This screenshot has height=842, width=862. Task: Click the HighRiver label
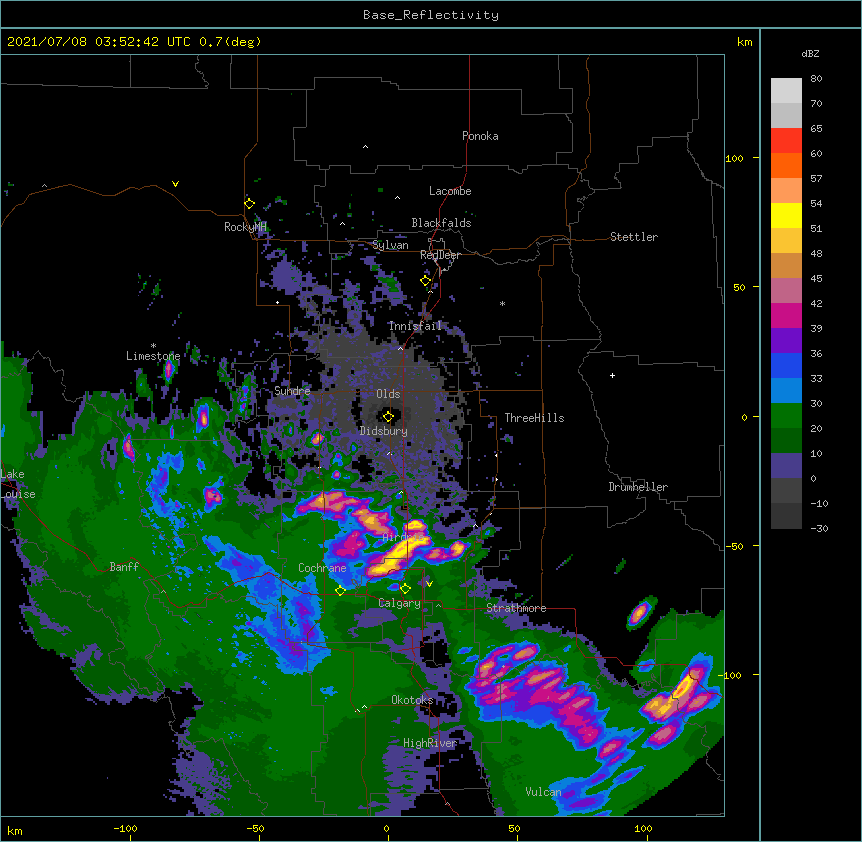[x=430, y=743]
